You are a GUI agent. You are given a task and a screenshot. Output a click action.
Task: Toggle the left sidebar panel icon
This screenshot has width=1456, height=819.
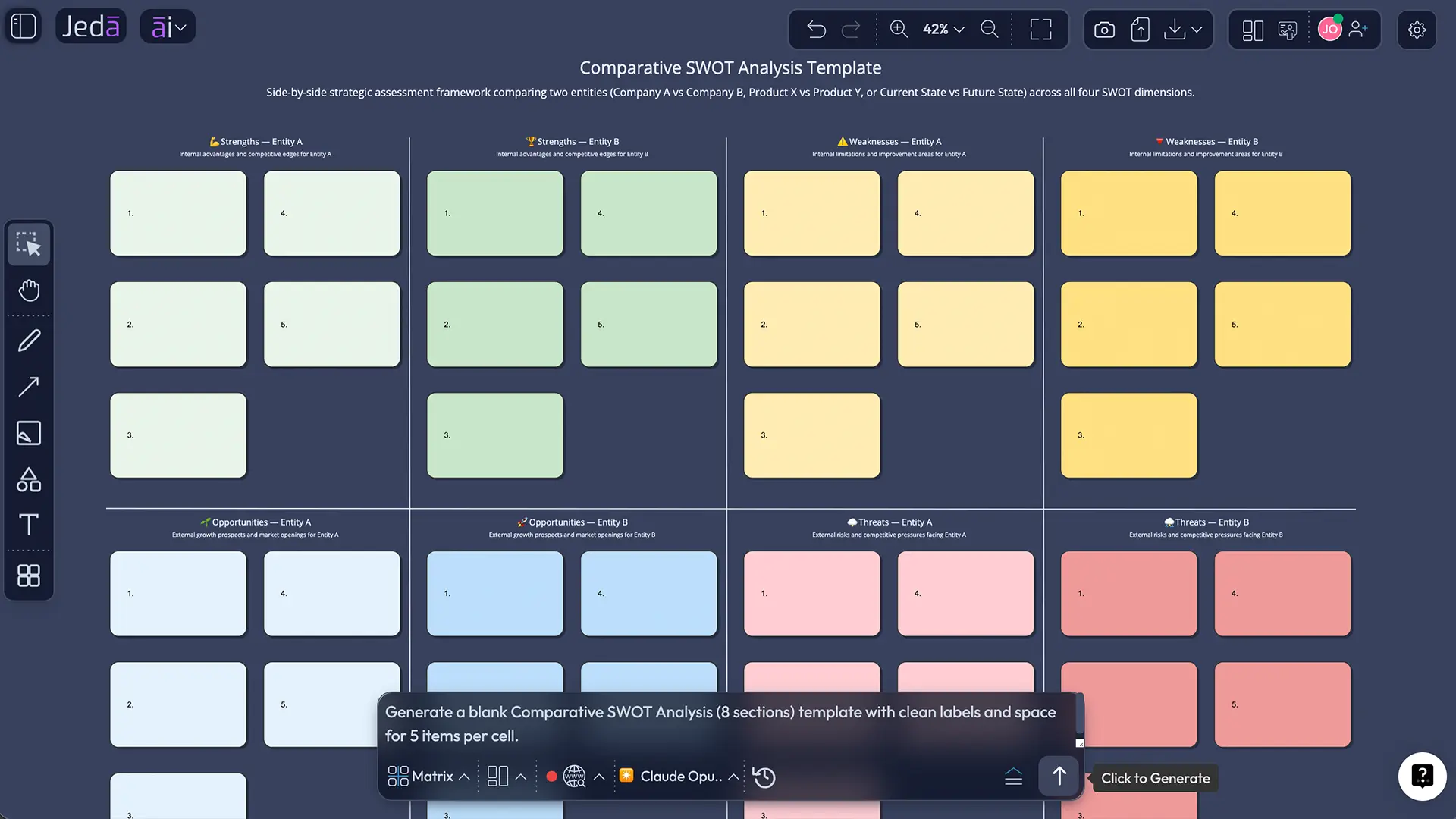pyautogui.click(x=24, y=27)
